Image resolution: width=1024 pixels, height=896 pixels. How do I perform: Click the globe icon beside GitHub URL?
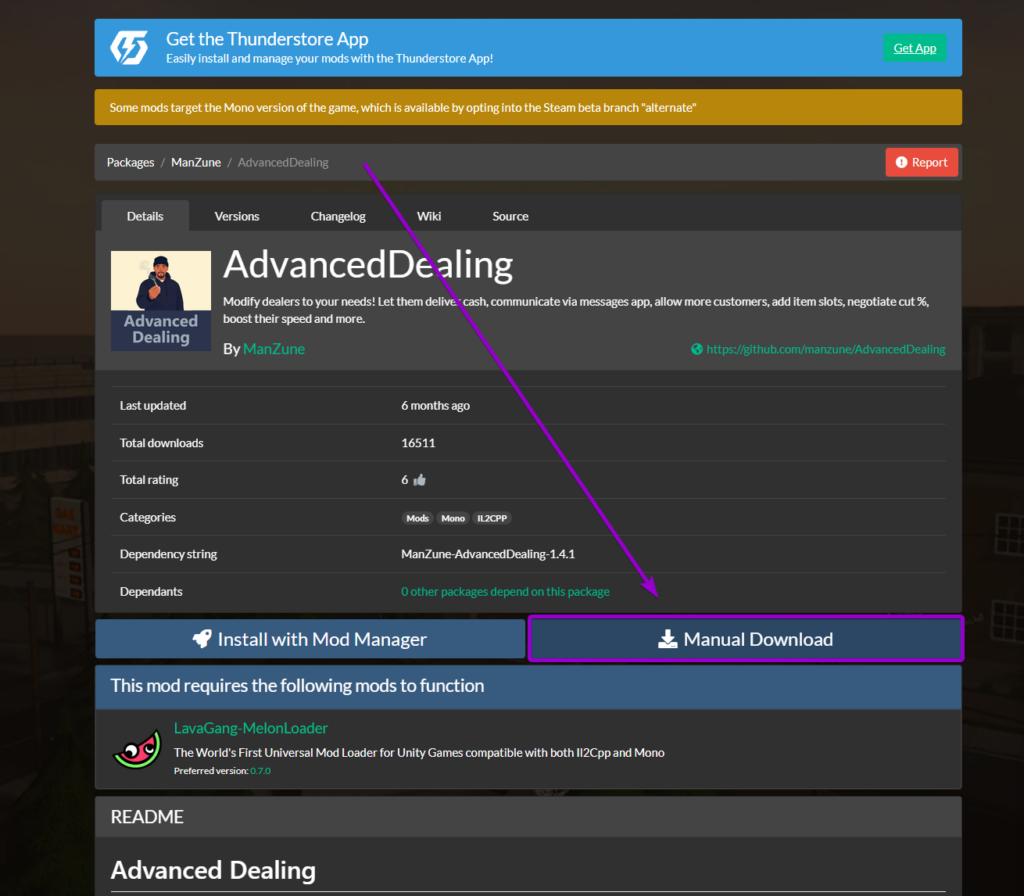click(697, 349)
